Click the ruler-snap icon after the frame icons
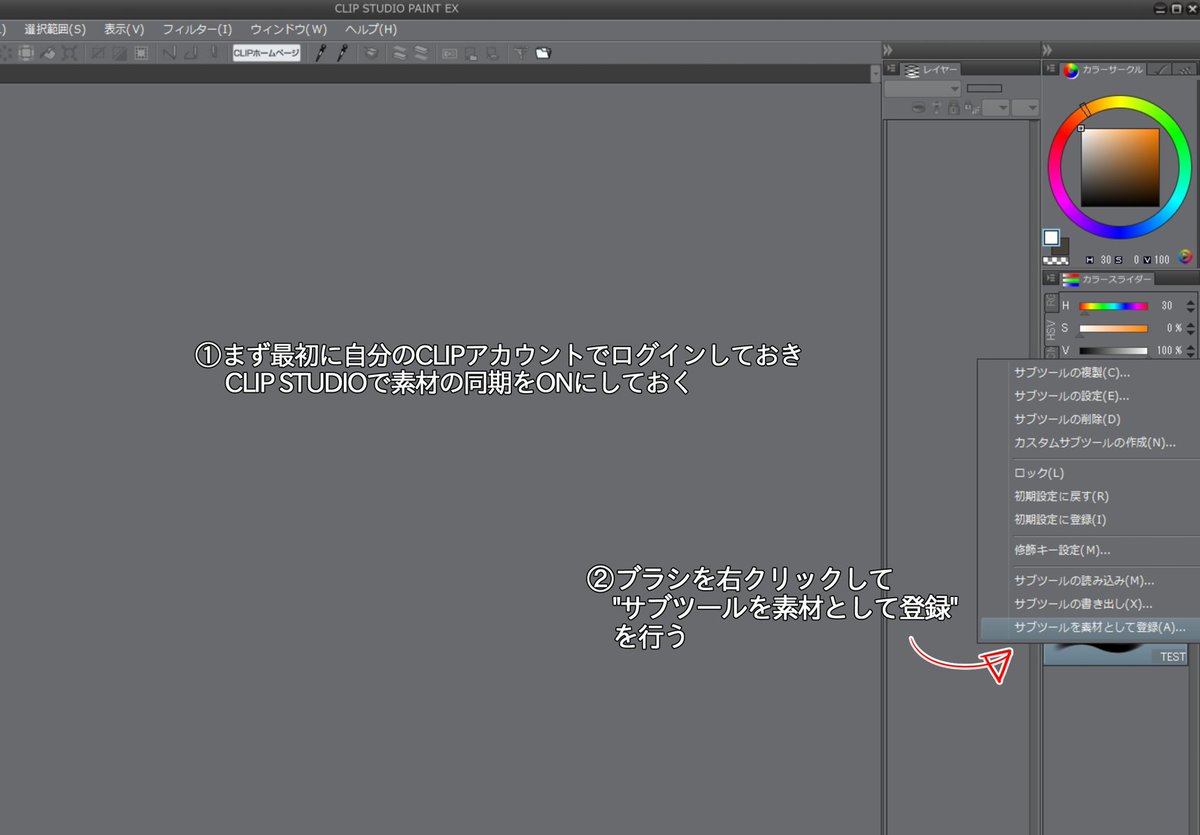The height and width of the screenshot is (835, 1200). (168, 53)
